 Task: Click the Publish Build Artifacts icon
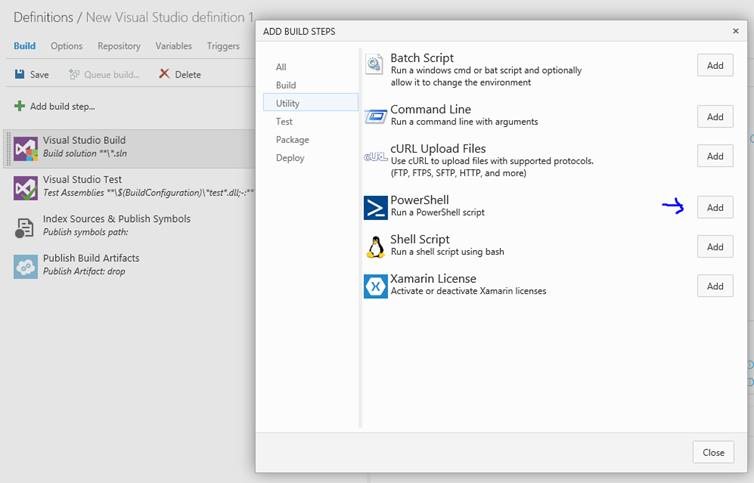coord(25,267)
